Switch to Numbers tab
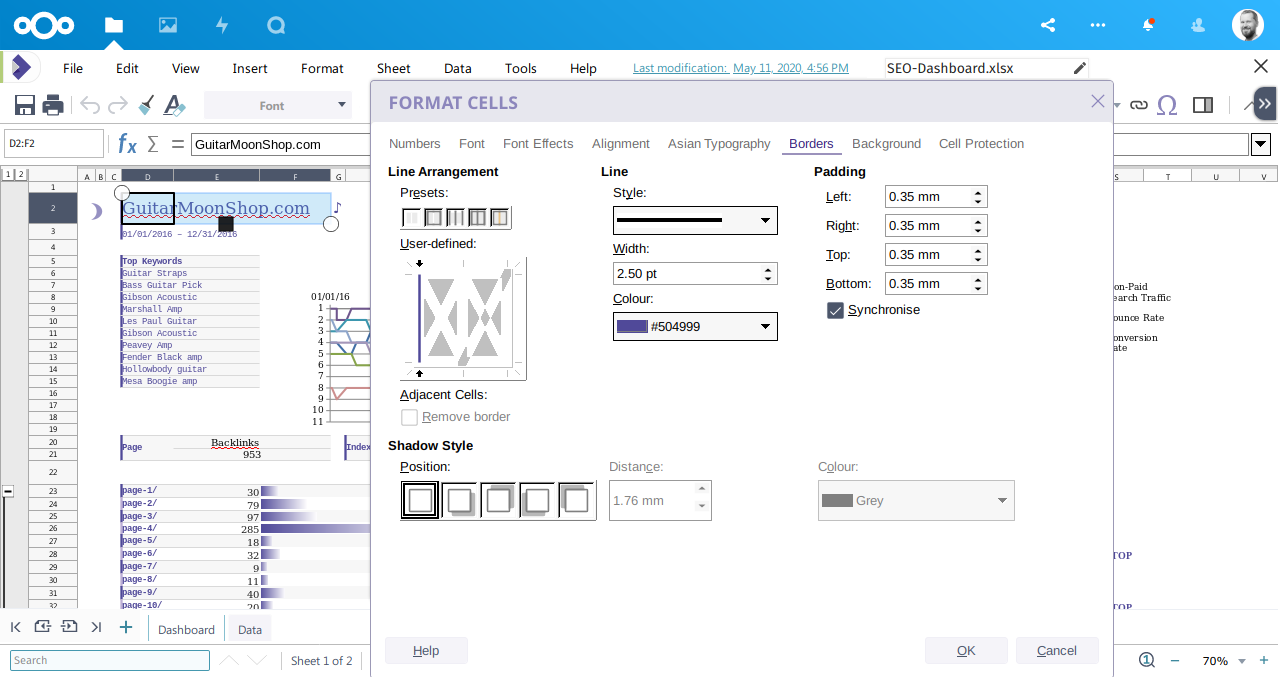 point(415,144)
